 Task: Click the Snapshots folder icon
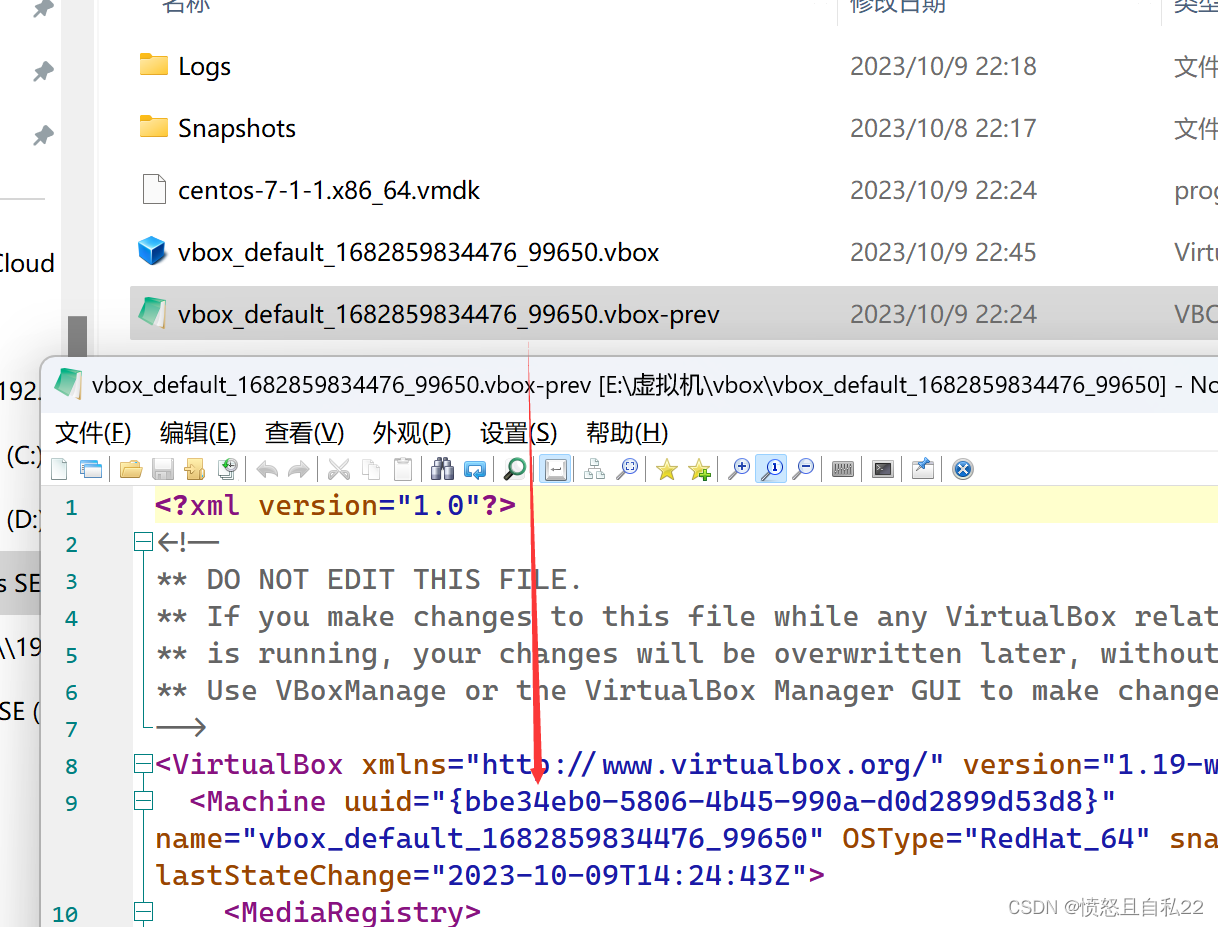[153, 128]
